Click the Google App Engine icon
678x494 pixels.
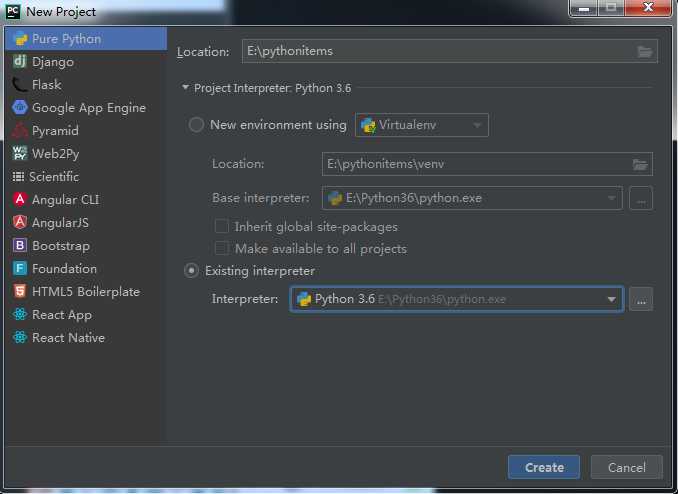pyautogui.click(x=20, y=107)
